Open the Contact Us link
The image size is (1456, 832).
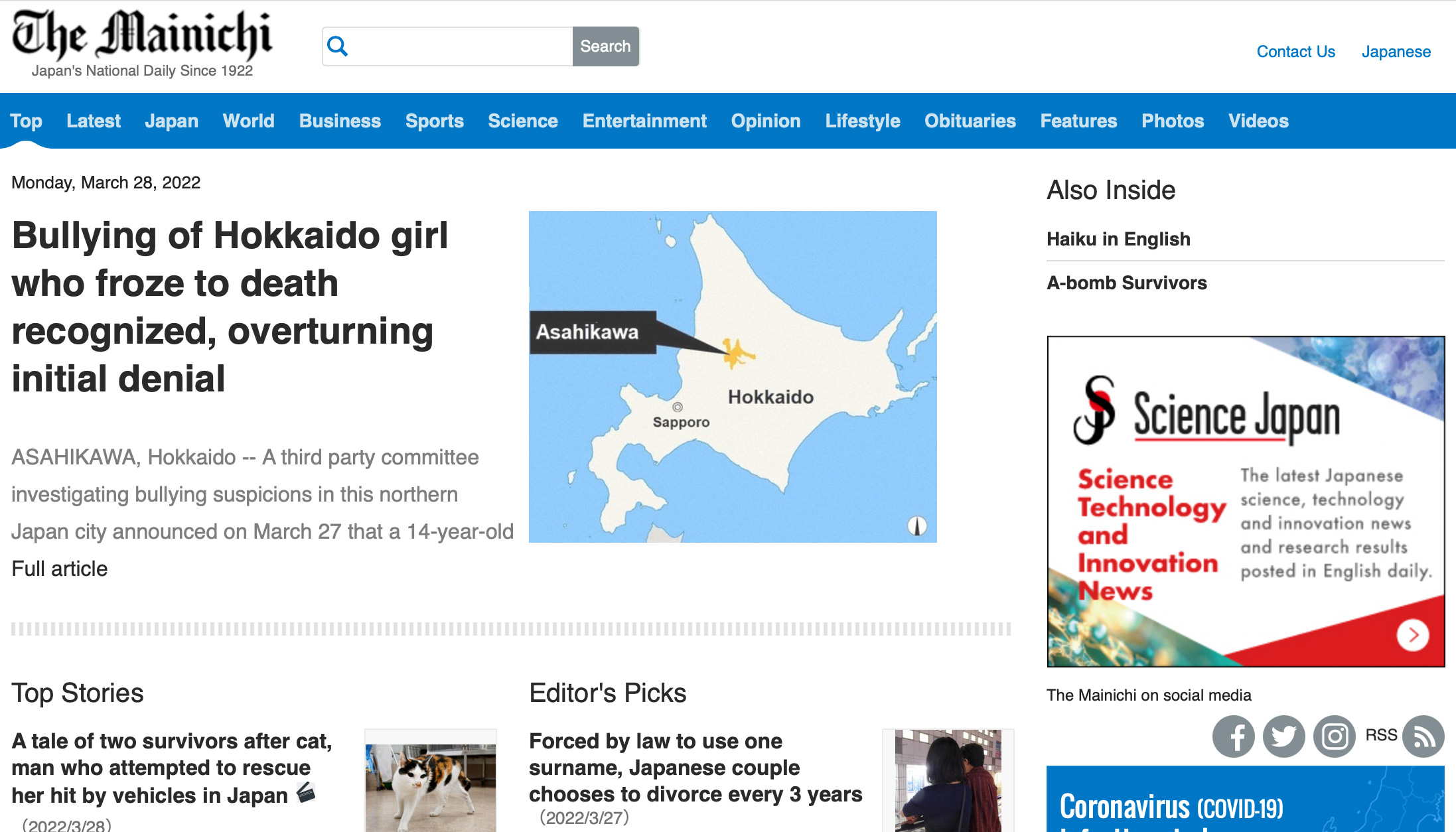[1295, 52]
